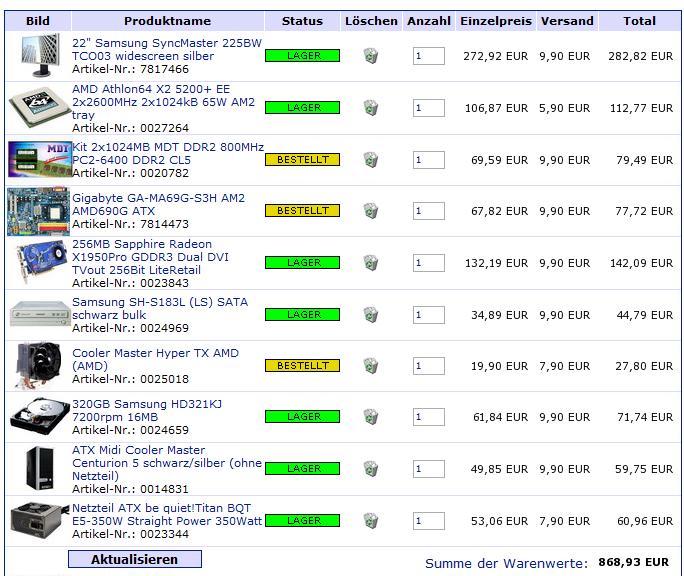684x576 pixels.
Task: Open Cooler Master Hyper TX AMD product link
Action: tap(155, 359)
